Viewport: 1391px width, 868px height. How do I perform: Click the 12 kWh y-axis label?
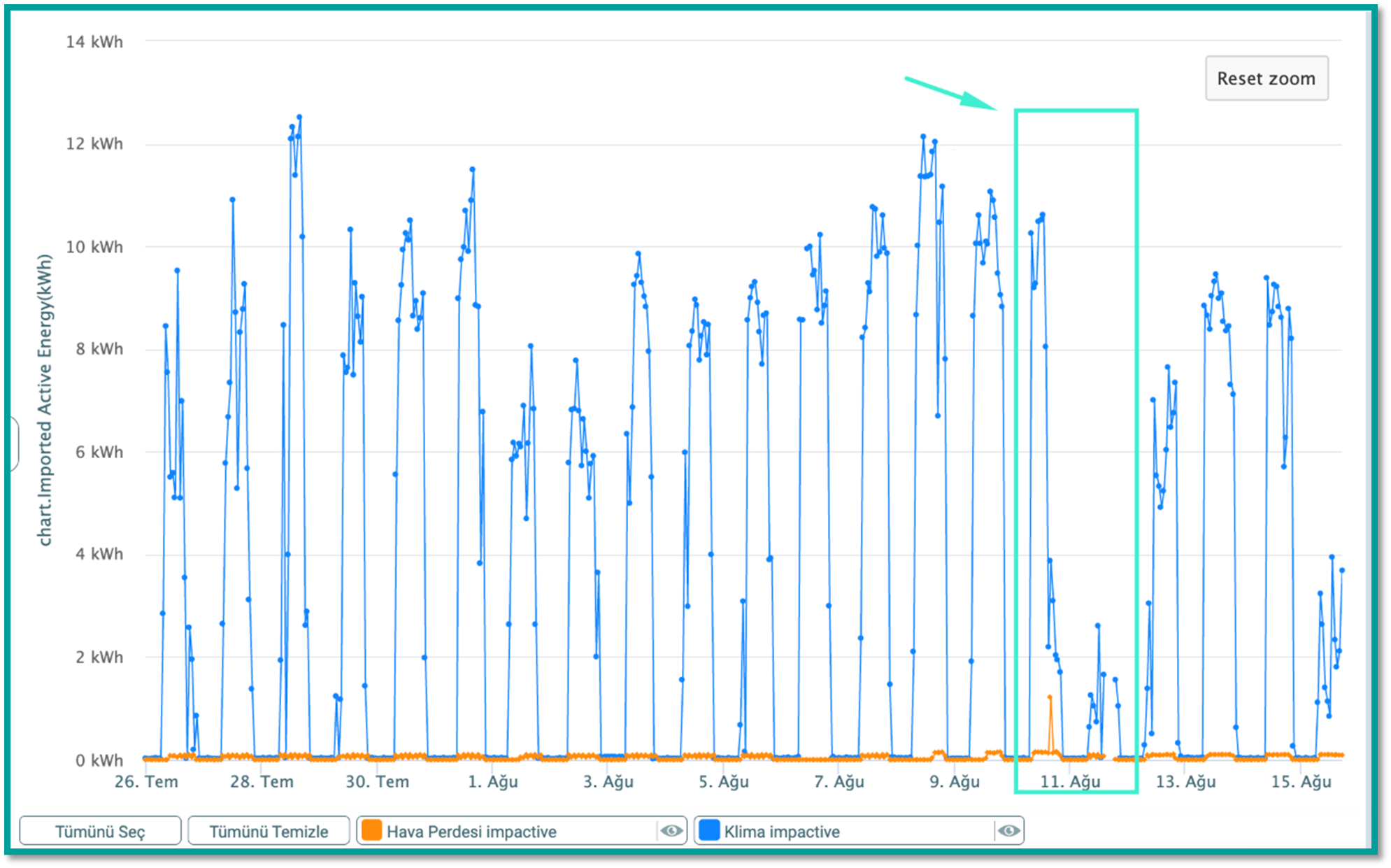click(x=94, y=144)
